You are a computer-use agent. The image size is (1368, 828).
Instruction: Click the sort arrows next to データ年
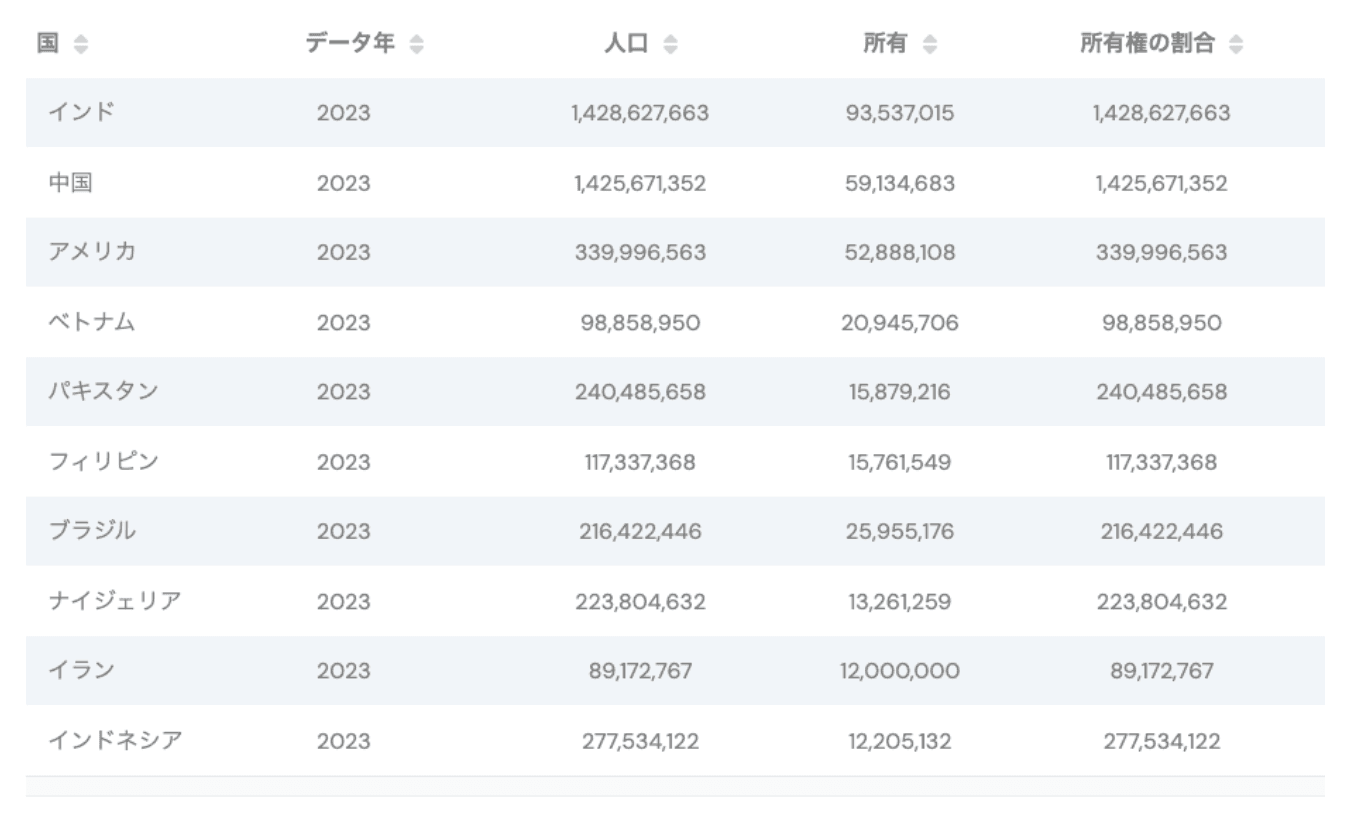coord(416,45)
